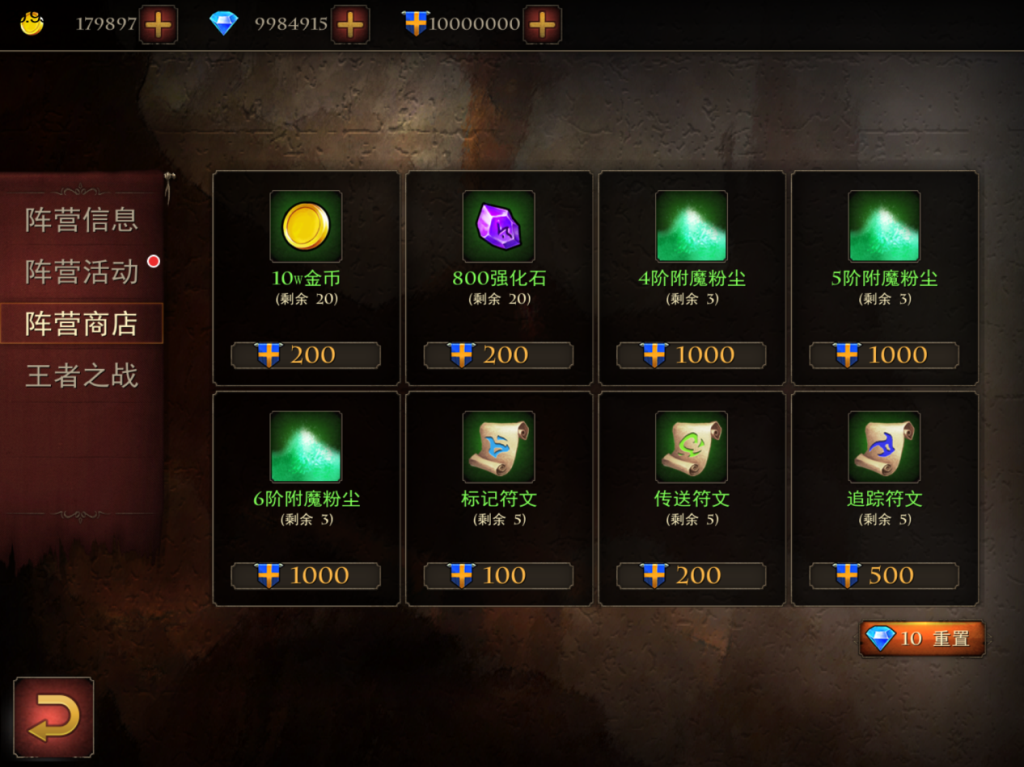Switch to 王者之战 tab
The height and width of the screenshot is (767, 1024).
point(82,376)
